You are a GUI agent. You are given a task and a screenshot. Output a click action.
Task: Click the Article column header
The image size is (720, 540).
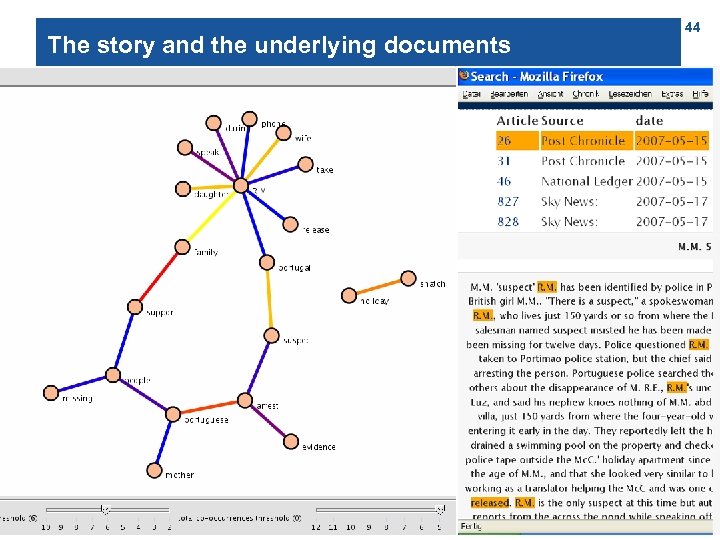click(x=517, y=120)
